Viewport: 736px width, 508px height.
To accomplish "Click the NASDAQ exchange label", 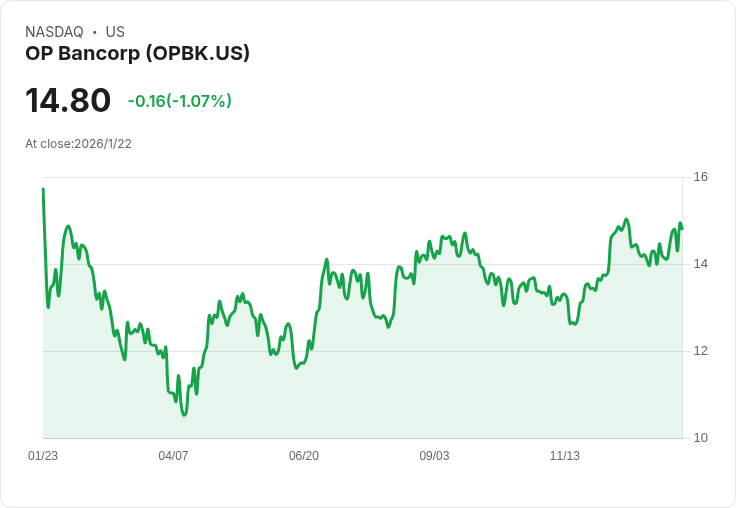I will pyautogui.click(x=54, y=32).
